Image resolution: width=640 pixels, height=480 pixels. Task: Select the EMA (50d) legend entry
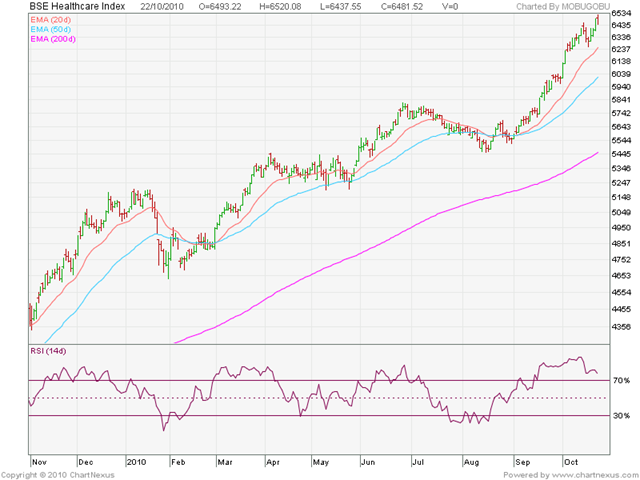51,29
